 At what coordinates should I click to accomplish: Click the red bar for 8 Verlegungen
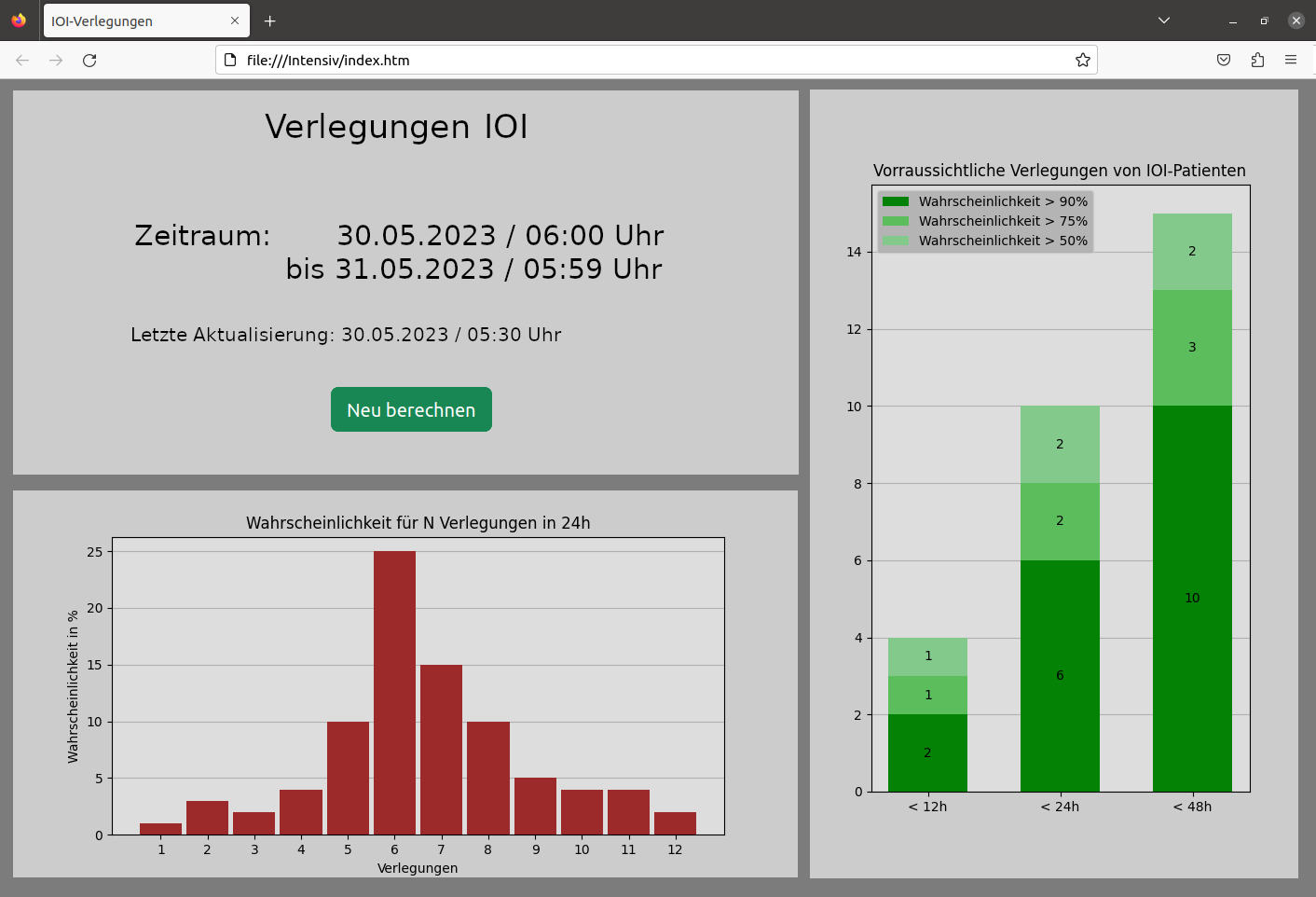(488, 778)
